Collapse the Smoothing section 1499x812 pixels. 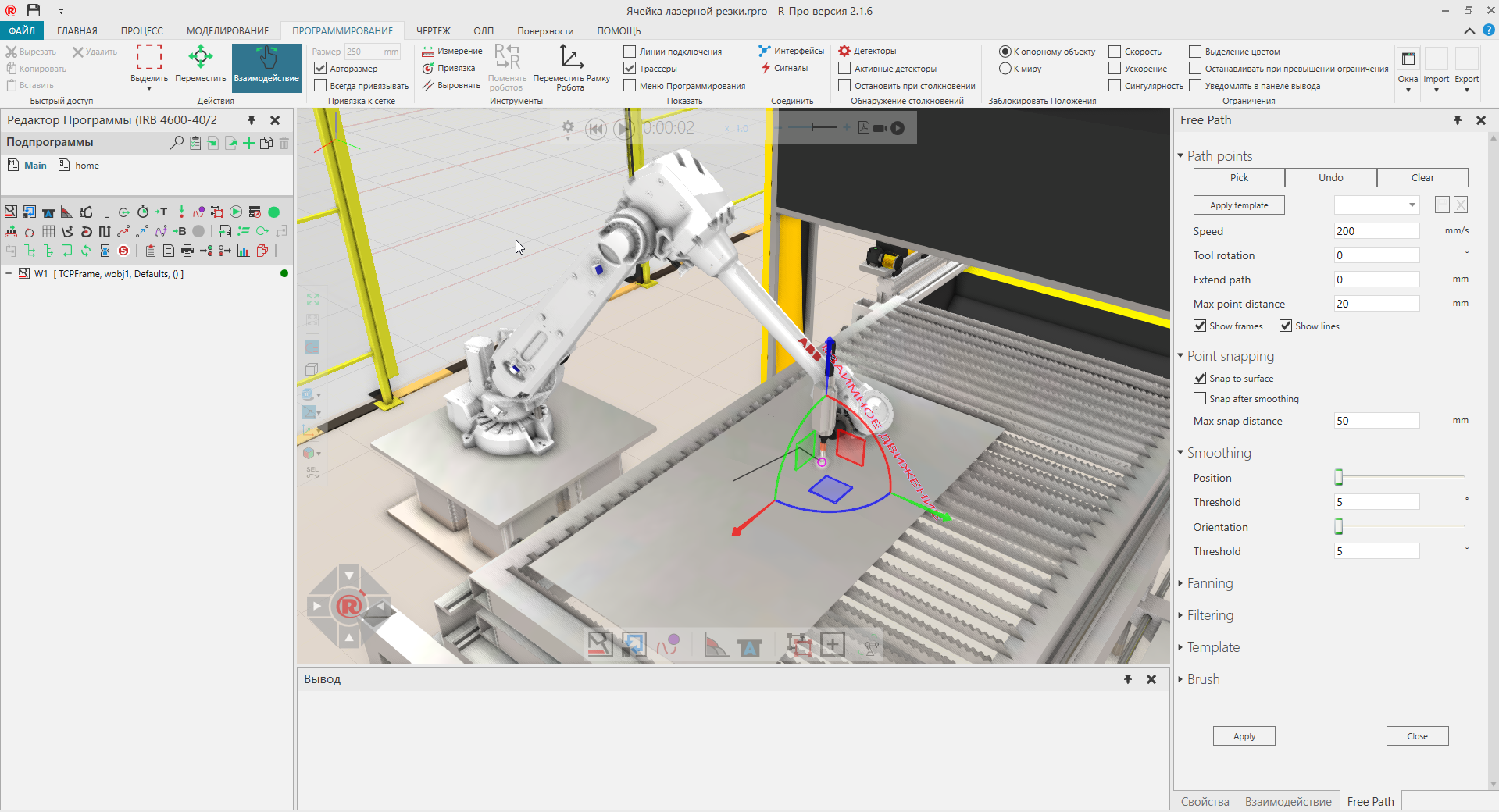1182,452
